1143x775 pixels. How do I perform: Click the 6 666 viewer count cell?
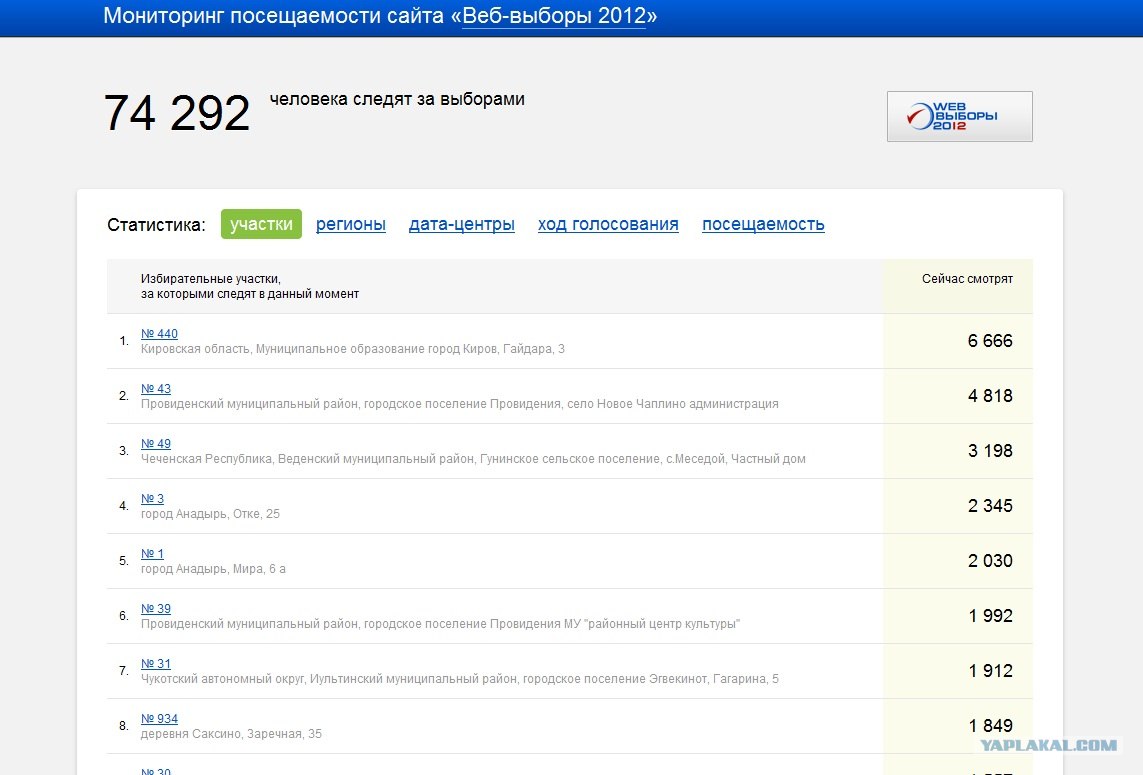(x=989, y=341)
